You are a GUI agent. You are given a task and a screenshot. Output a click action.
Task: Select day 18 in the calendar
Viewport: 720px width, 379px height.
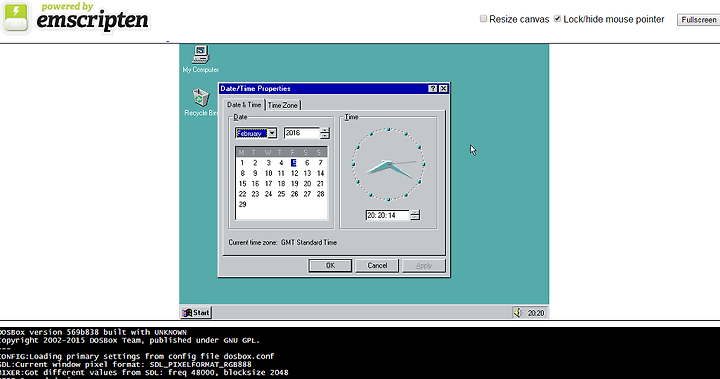coord(281,184)
